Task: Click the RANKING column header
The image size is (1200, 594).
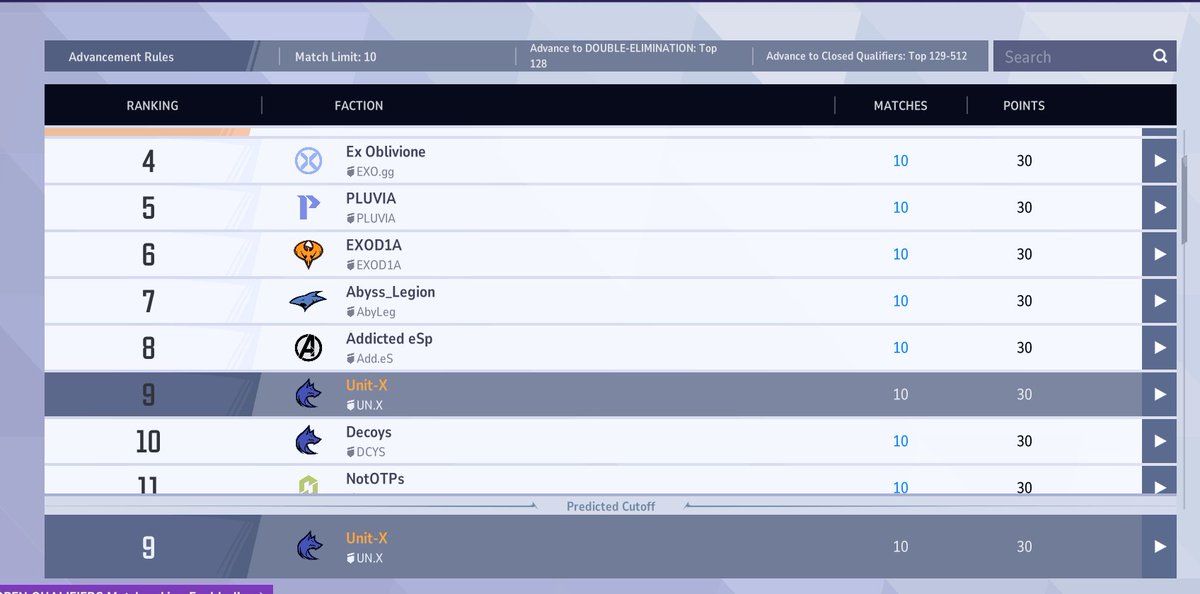Action: coord(152,105)
